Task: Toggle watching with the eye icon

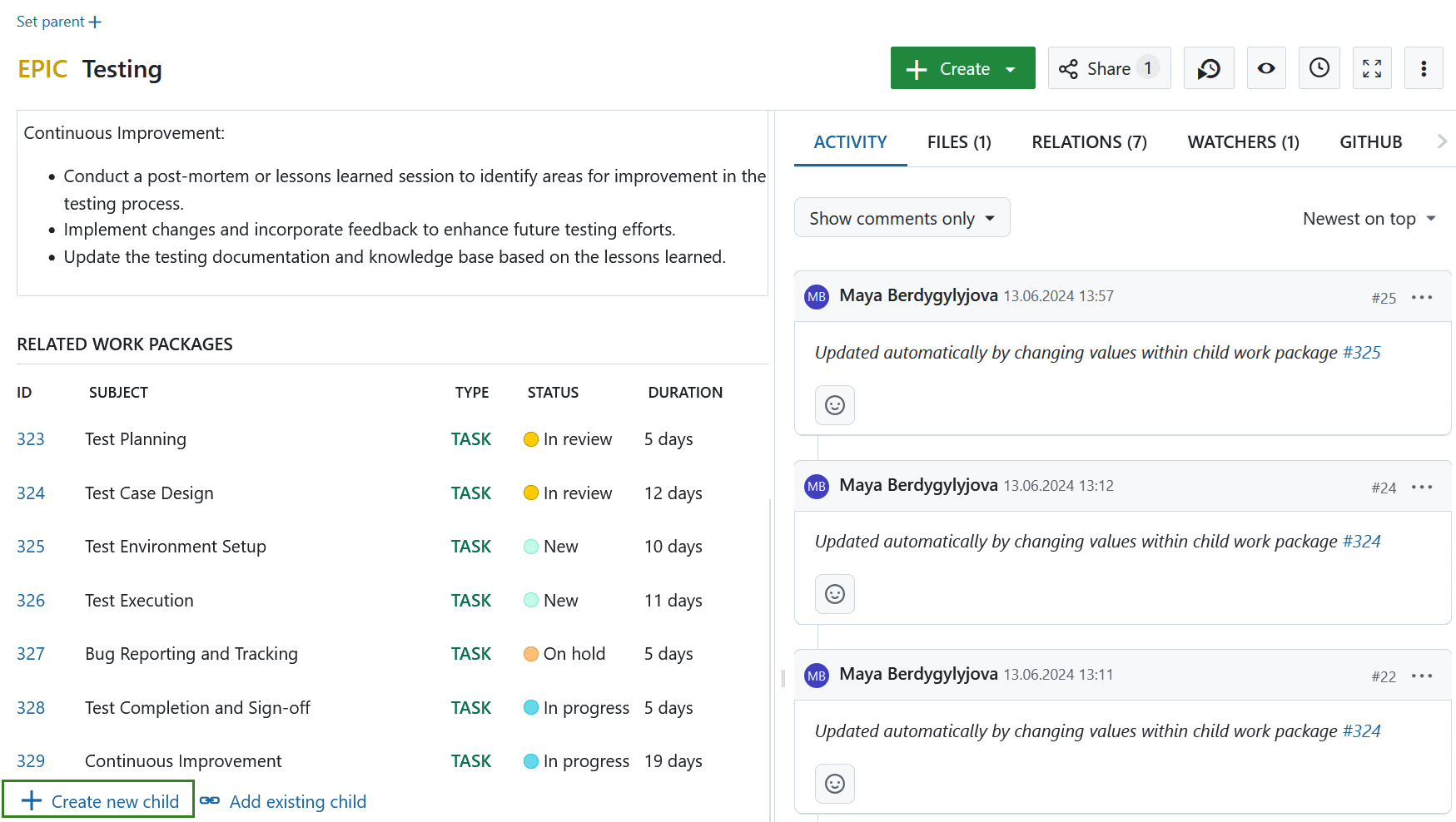Action: (x=1265, y=68)
